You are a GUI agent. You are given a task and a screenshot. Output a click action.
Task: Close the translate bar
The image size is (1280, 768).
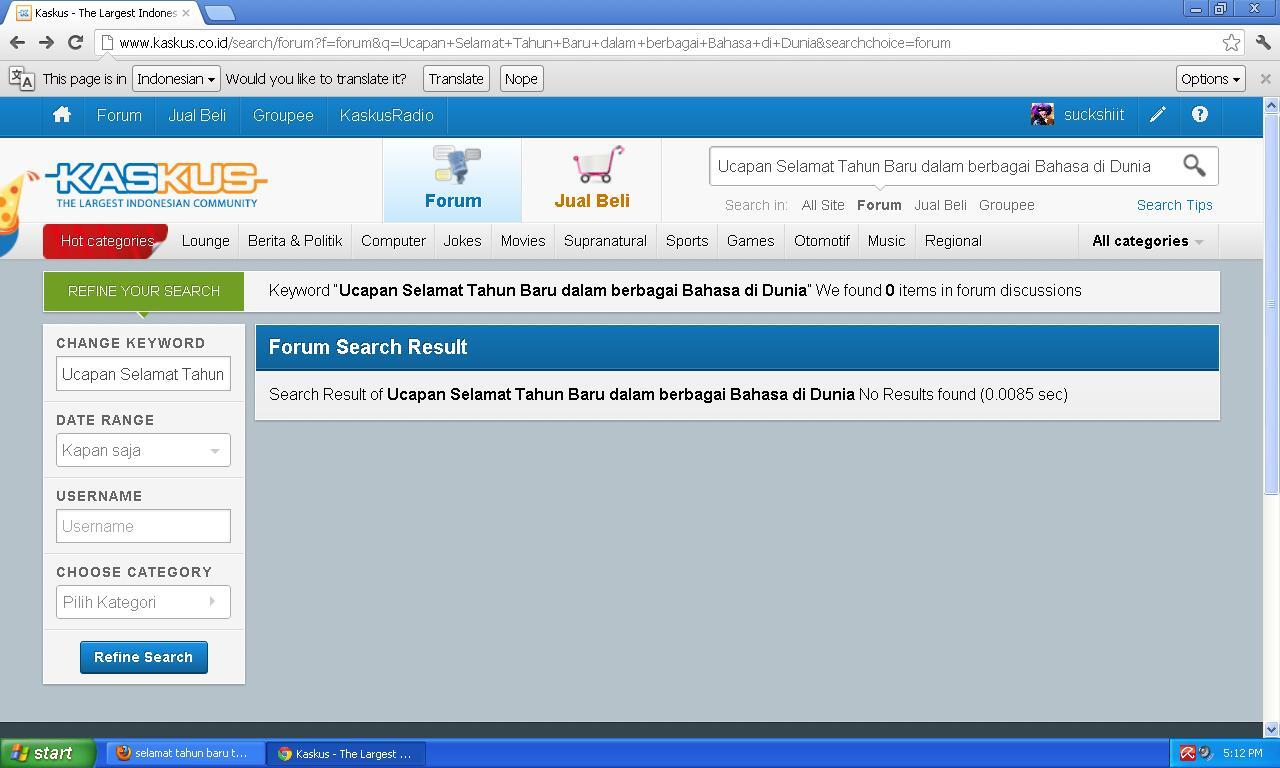click(x=1265, y=79)
